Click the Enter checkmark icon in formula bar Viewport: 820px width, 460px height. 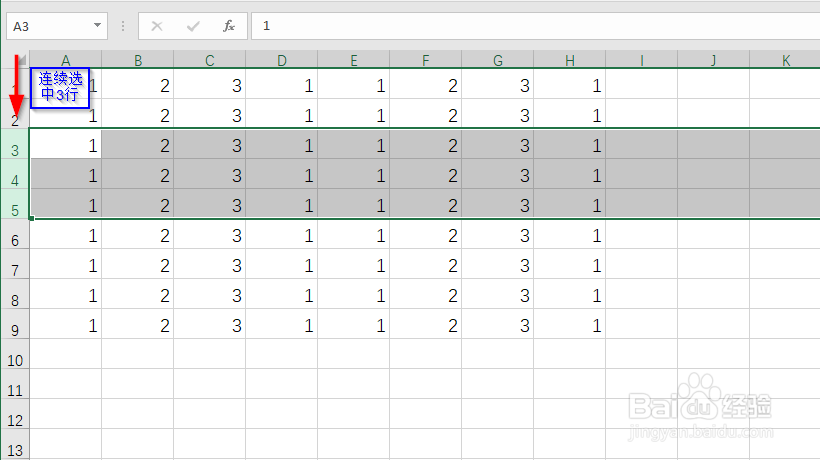tap(193, 26)
